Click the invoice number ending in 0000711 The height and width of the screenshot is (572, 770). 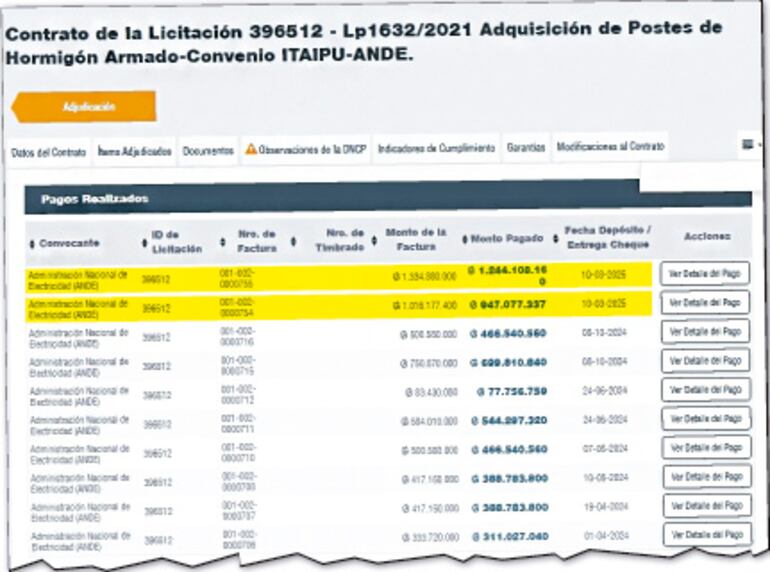point(239,423)
